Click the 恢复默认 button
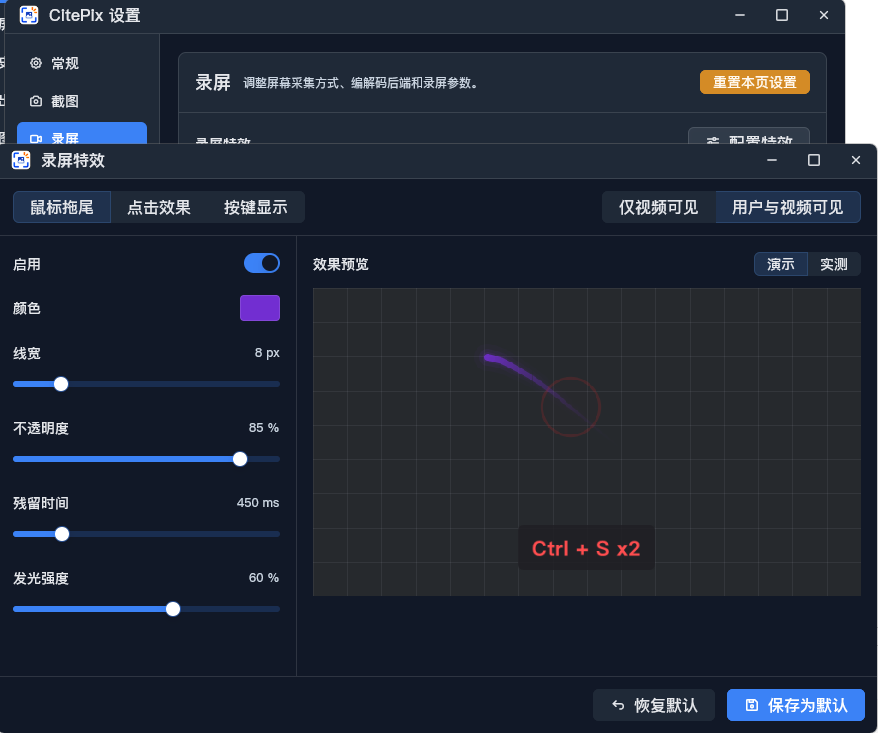The image size is (878, 733). coord(654,705)
